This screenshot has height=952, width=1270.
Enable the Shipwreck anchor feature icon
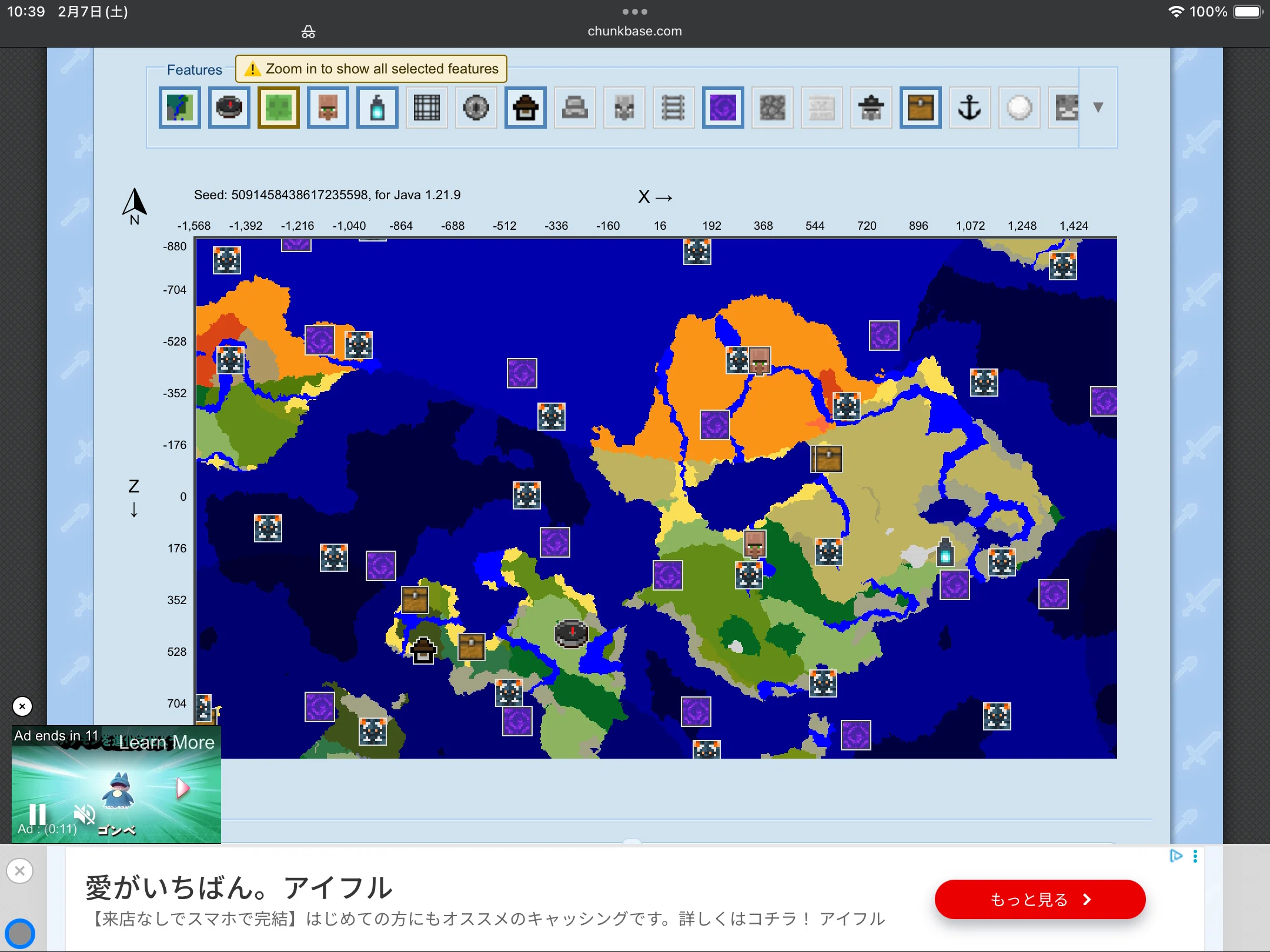click(970, 108)
